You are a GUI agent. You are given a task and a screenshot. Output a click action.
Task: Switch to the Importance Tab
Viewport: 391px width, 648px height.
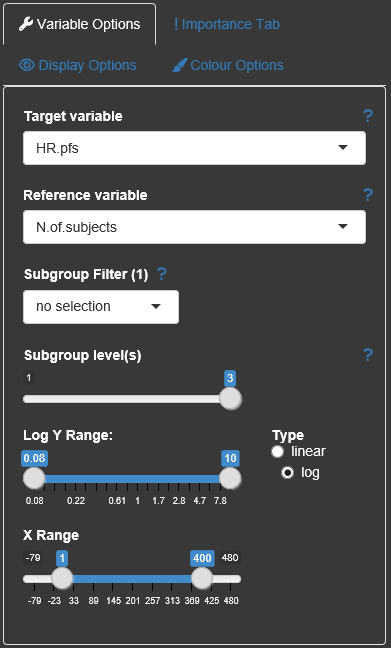click(227, 24)
